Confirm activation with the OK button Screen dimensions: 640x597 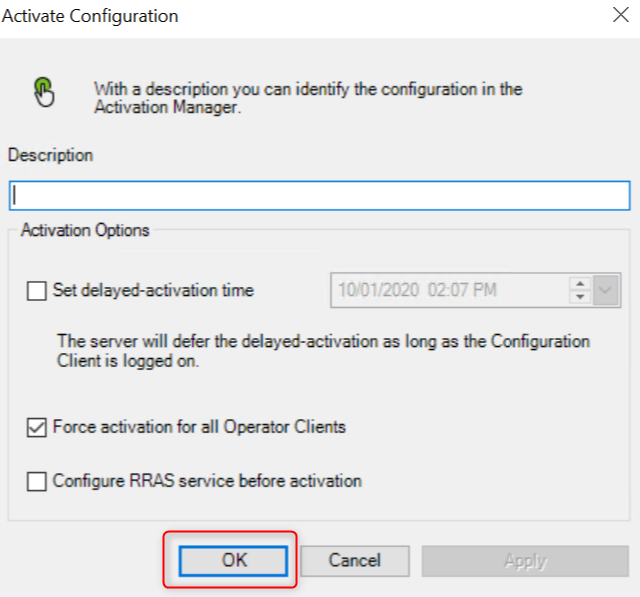(234, 560)
